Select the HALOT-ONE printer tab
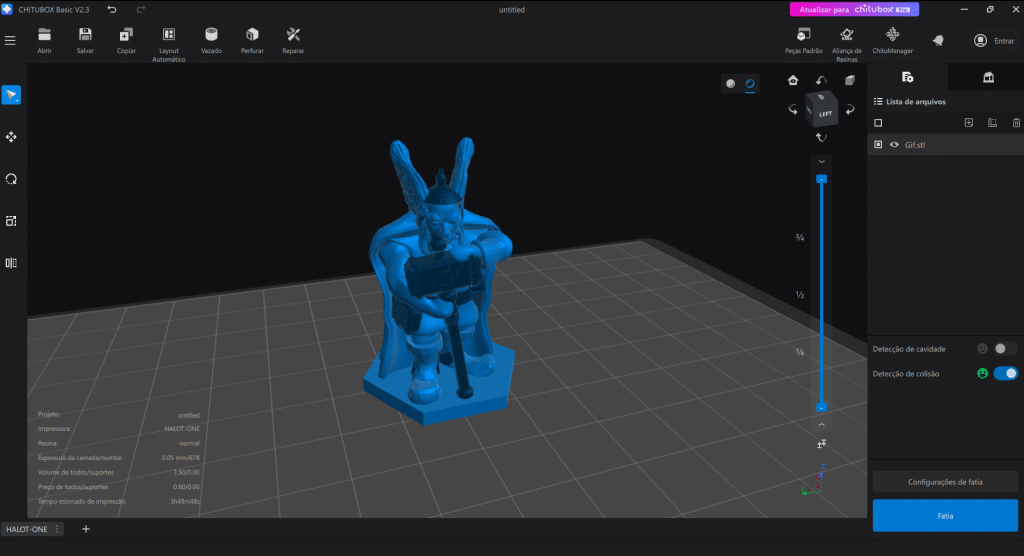 point(27,529)
